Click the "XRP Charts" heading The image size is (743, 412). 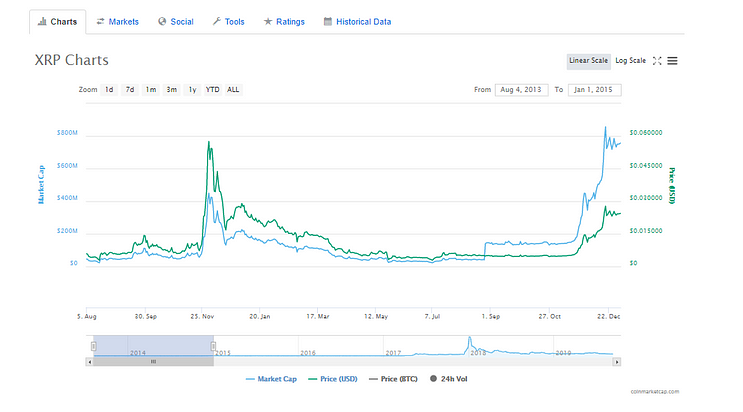[72, 60]
